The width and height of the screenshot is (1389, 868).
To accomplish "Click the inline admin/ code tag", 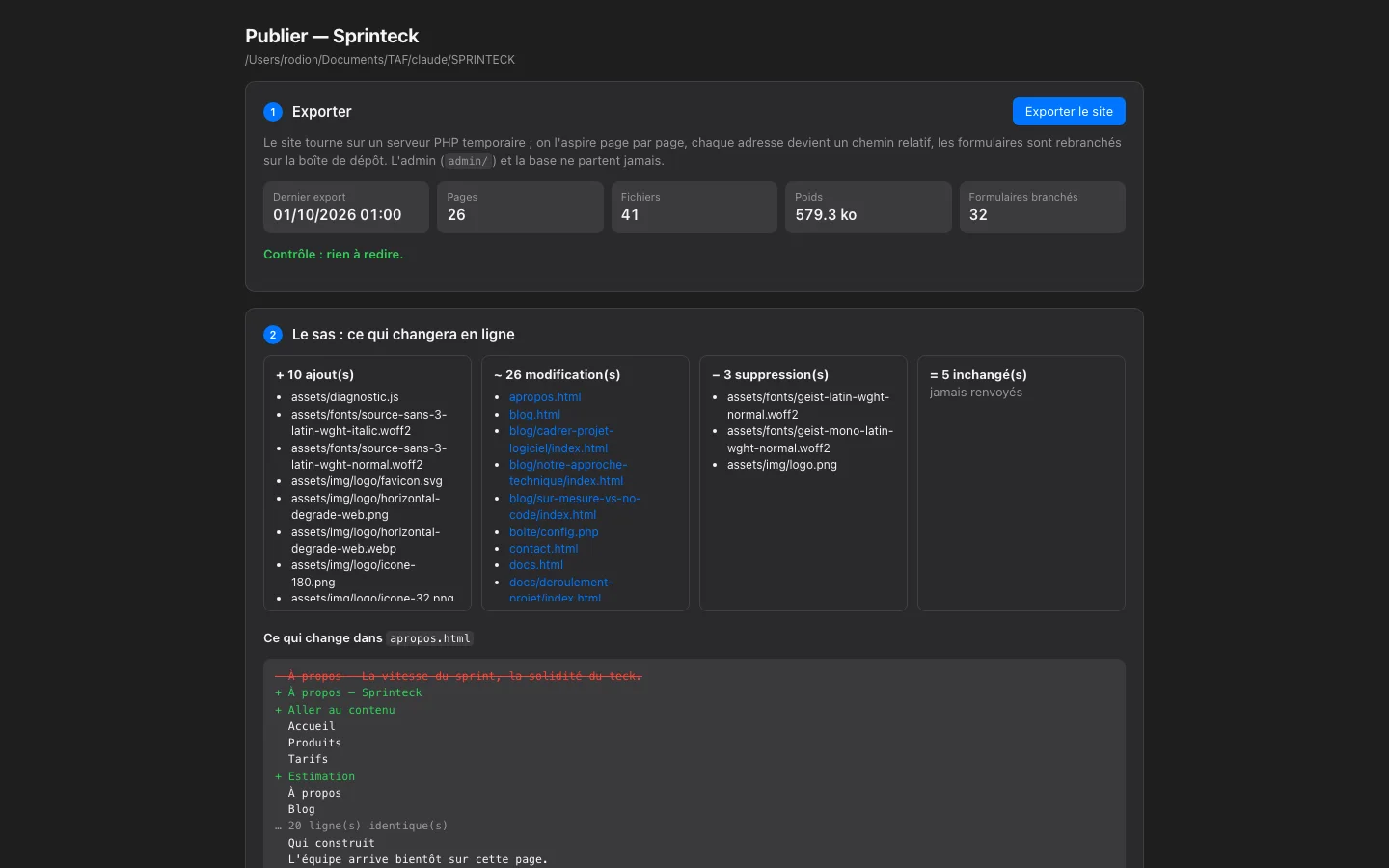I will [x=468, y=161].
